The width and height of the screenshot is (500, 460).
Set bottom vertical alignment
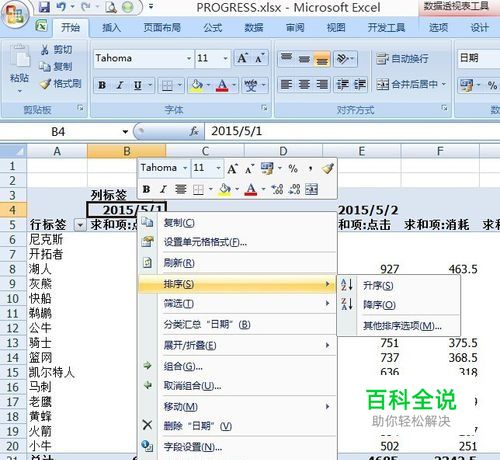(x=322, y=59)
